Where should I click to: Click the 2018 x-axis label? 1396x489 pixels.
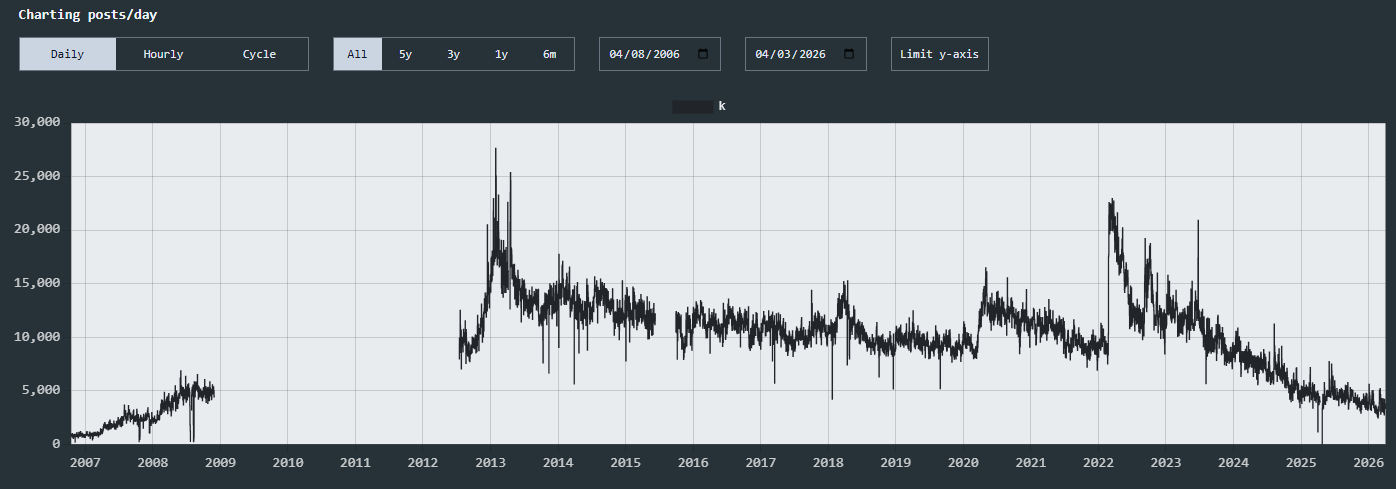click(x=828, y=462)
